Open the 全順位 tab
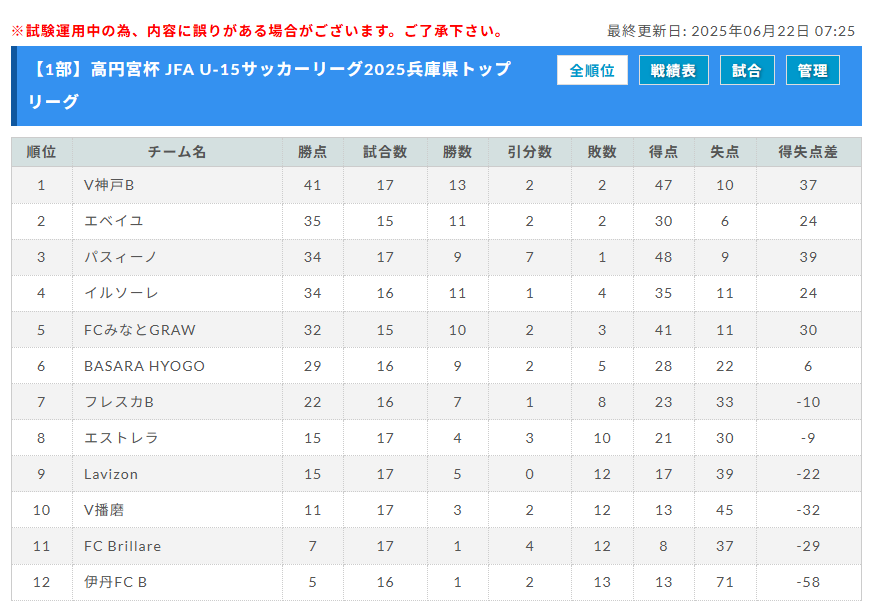 click(x=592, y=71)
